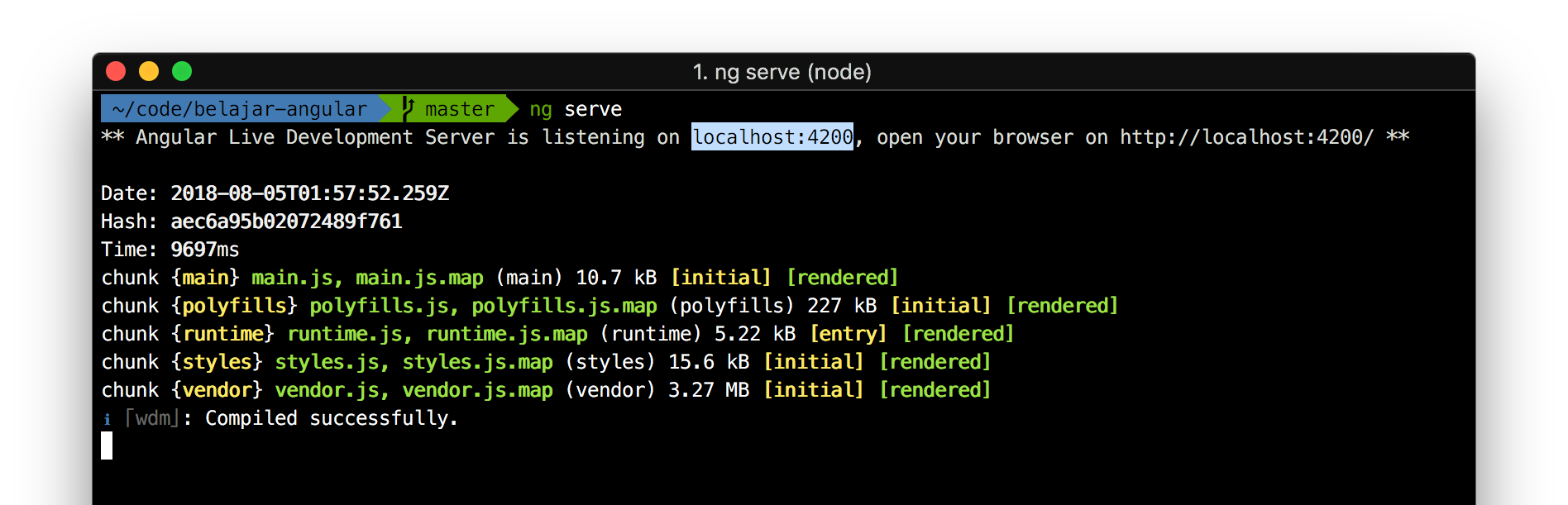This screenshot has width=1568, height=505.
Task: Click the '3.27 MB' size value
Action: tap(709, 390)
